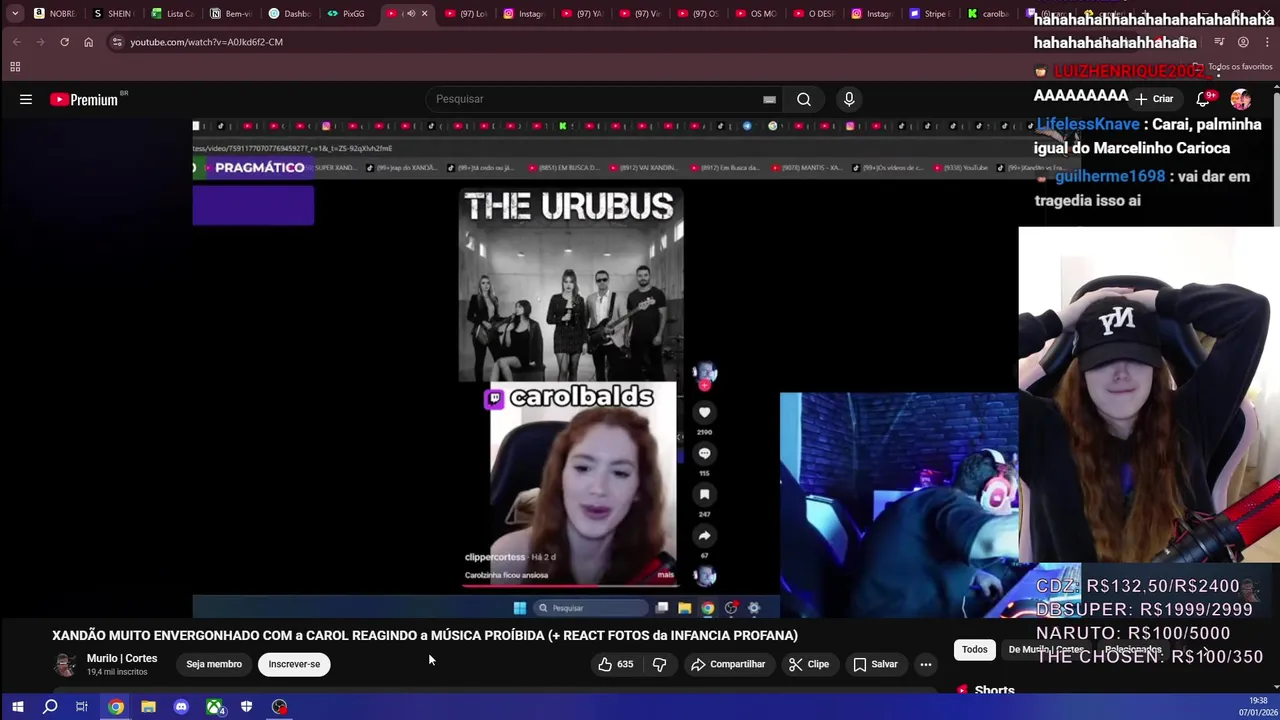
Task: Open the Murilo | Cortes channel name
Action: click(x=122, y=658)
